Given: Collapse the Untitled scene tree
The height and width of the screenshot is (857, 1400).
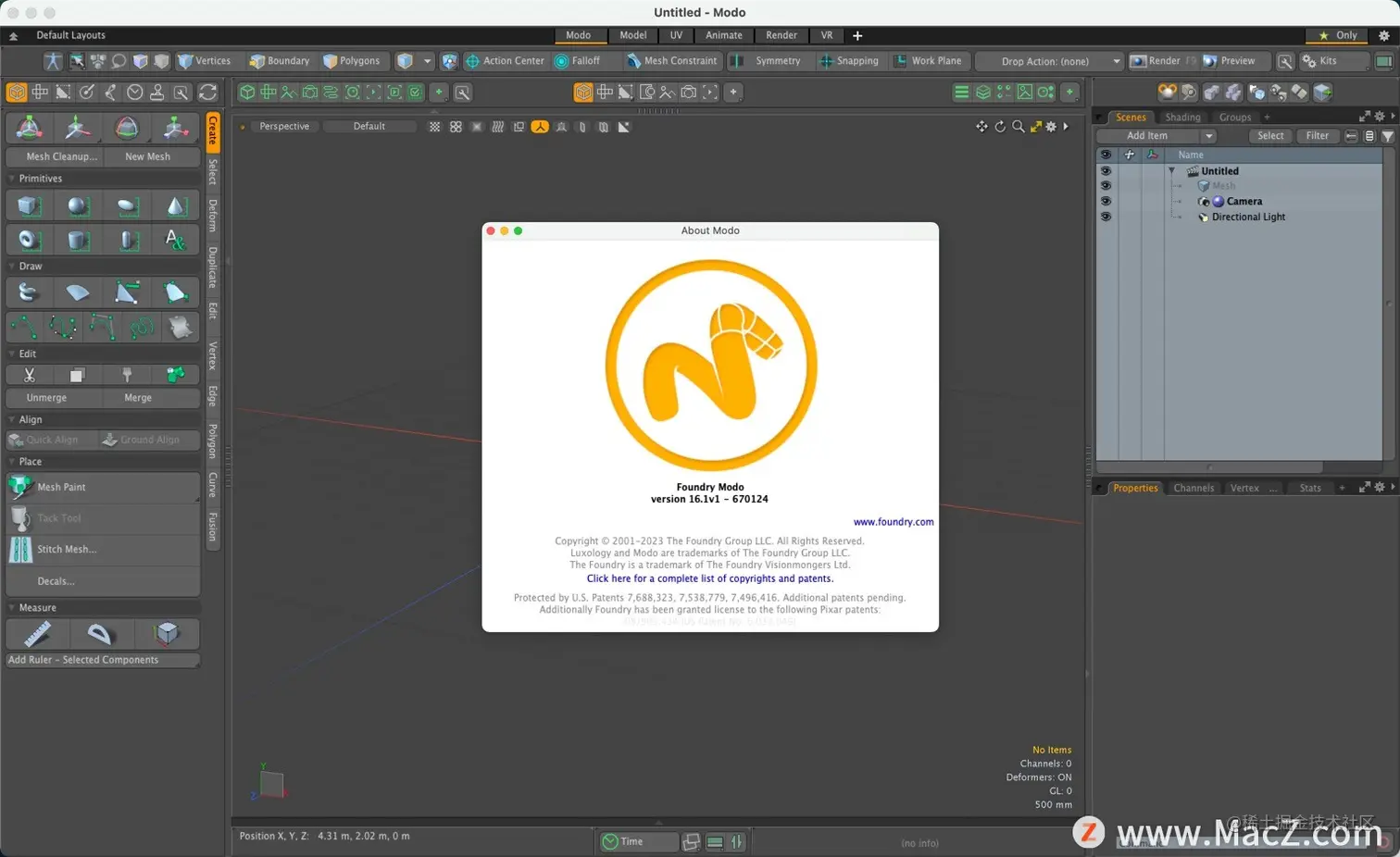Looking at the screenshot, I should click(x=1172, y=171).
